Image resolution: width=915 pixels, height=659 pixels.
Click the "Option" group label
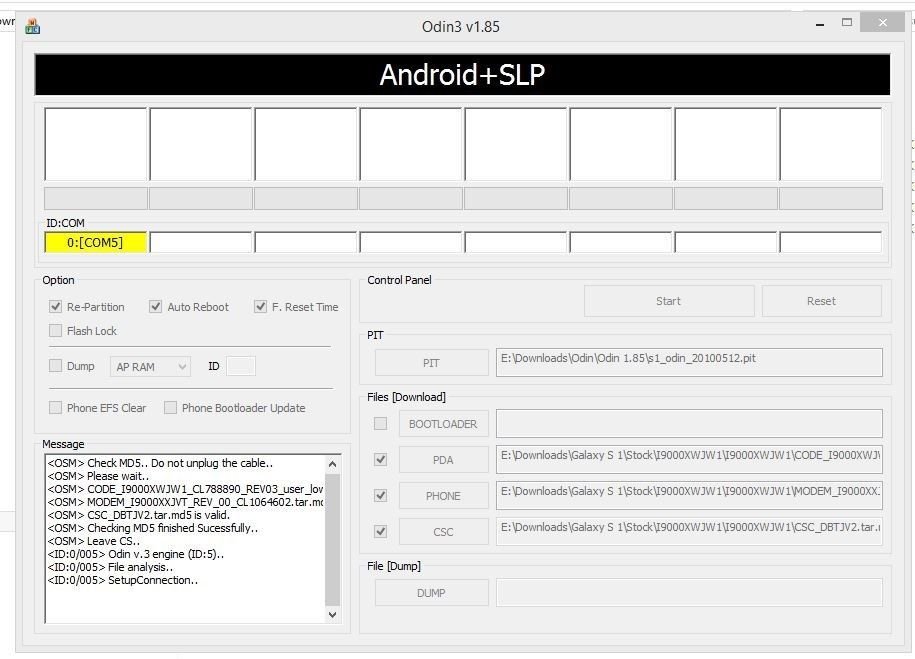coord(58,280)
